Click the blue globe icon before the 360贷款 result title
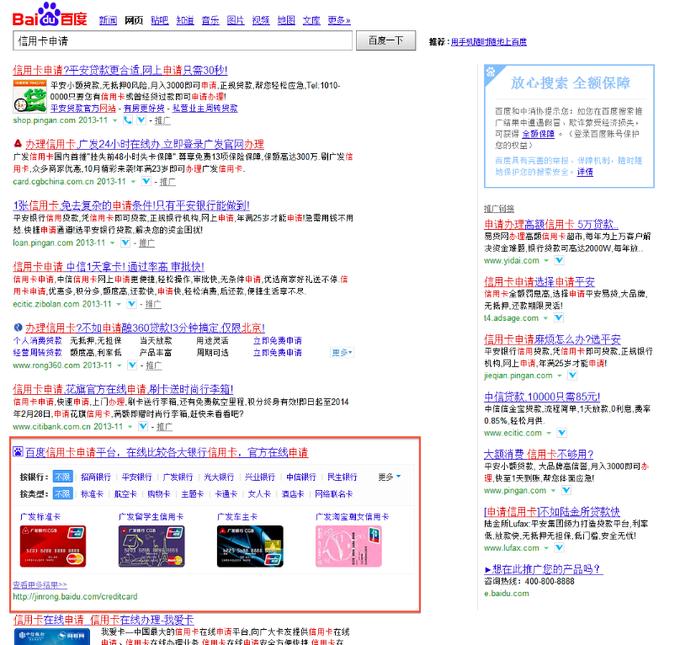Viewport: 680px width, 645px height. 18,327
